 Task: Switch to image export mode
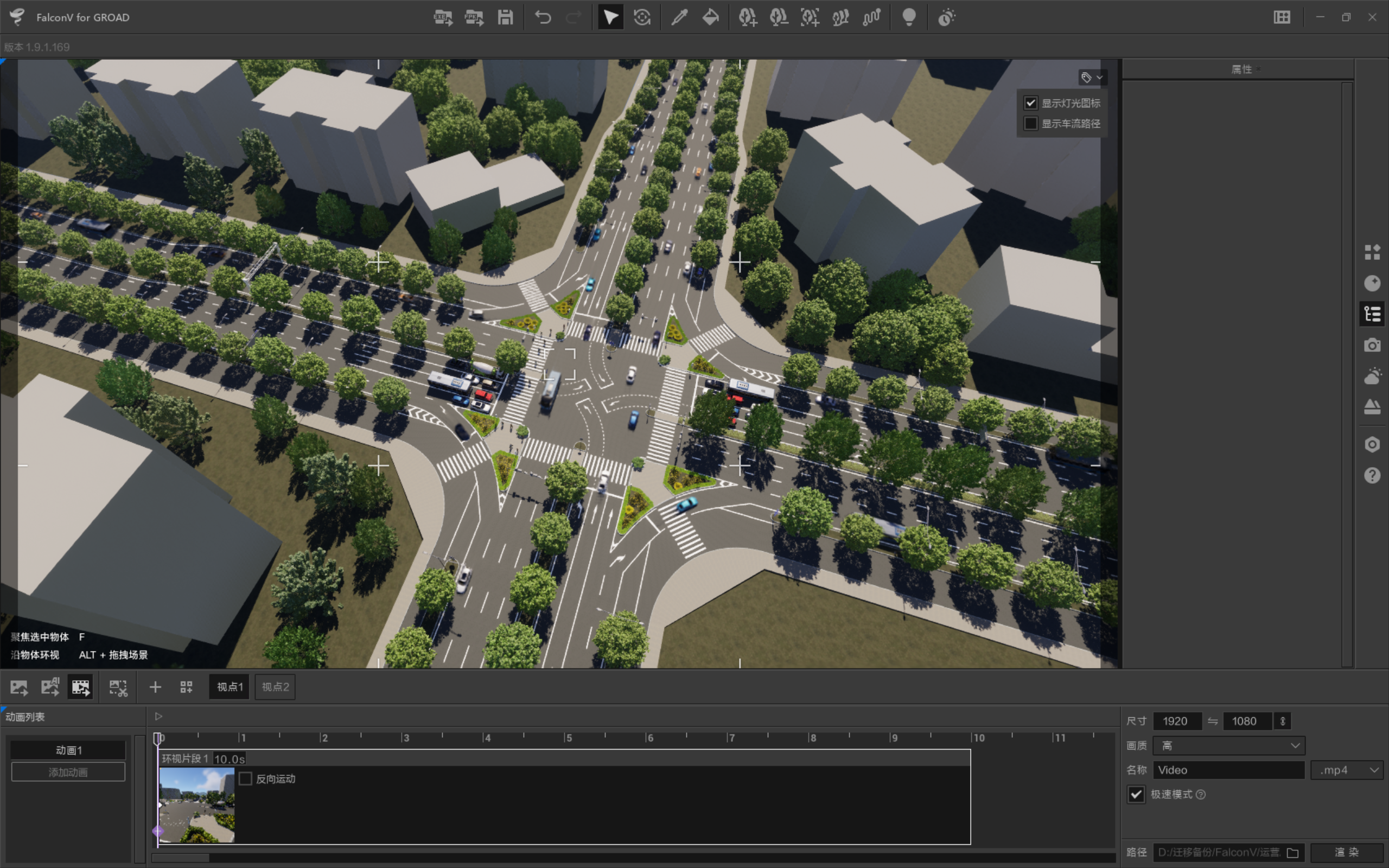tap(19, 687)
